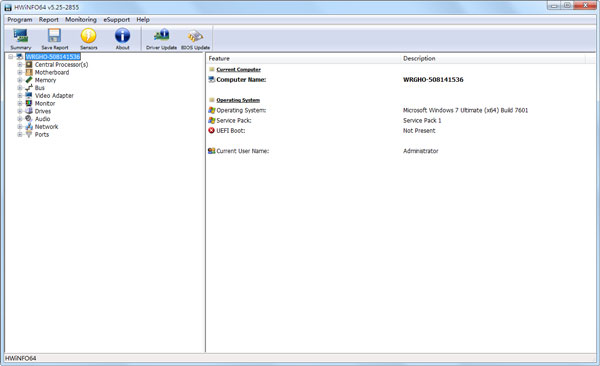Screen dimensions: 600x366
Task: Click the HWiNFO64 title bar app icon
Action: click(8, 7)
